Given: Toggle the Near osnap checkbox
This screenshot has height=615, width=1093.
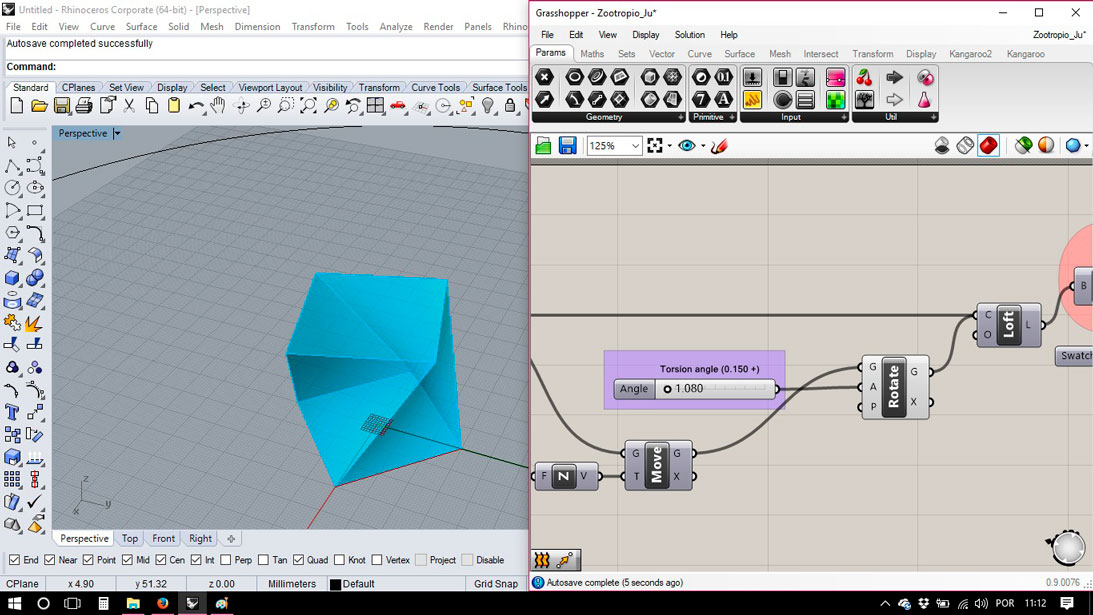Looking at the screenshot, I should [x=49, y=560].
